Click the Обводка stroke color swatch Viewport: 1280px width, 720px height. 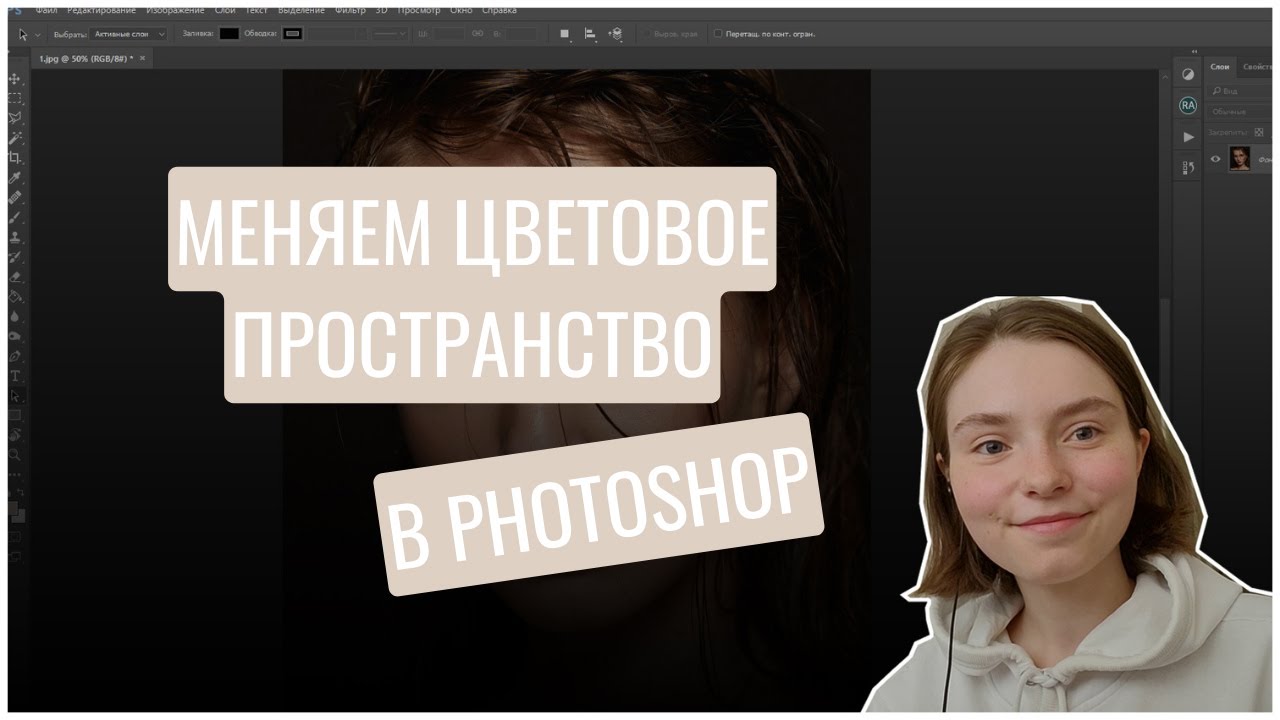click(x=292, y=33)
